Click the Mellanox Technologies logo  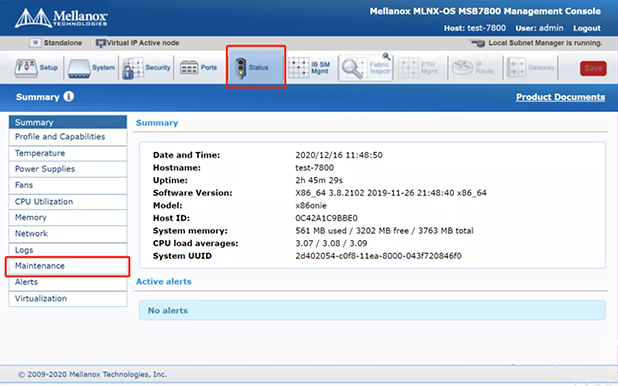pyautogui.click(x=61, y=18)
